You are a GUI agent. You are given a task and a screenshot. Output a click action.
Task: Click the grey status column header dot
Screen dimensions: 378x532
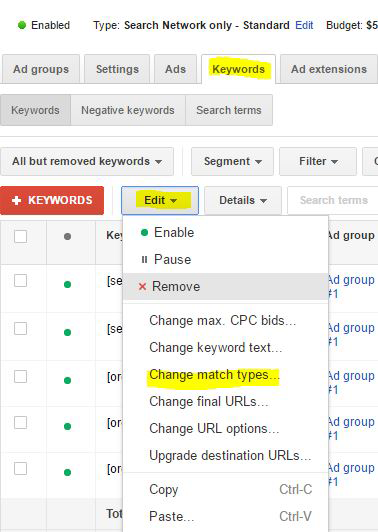click(68, 236)
